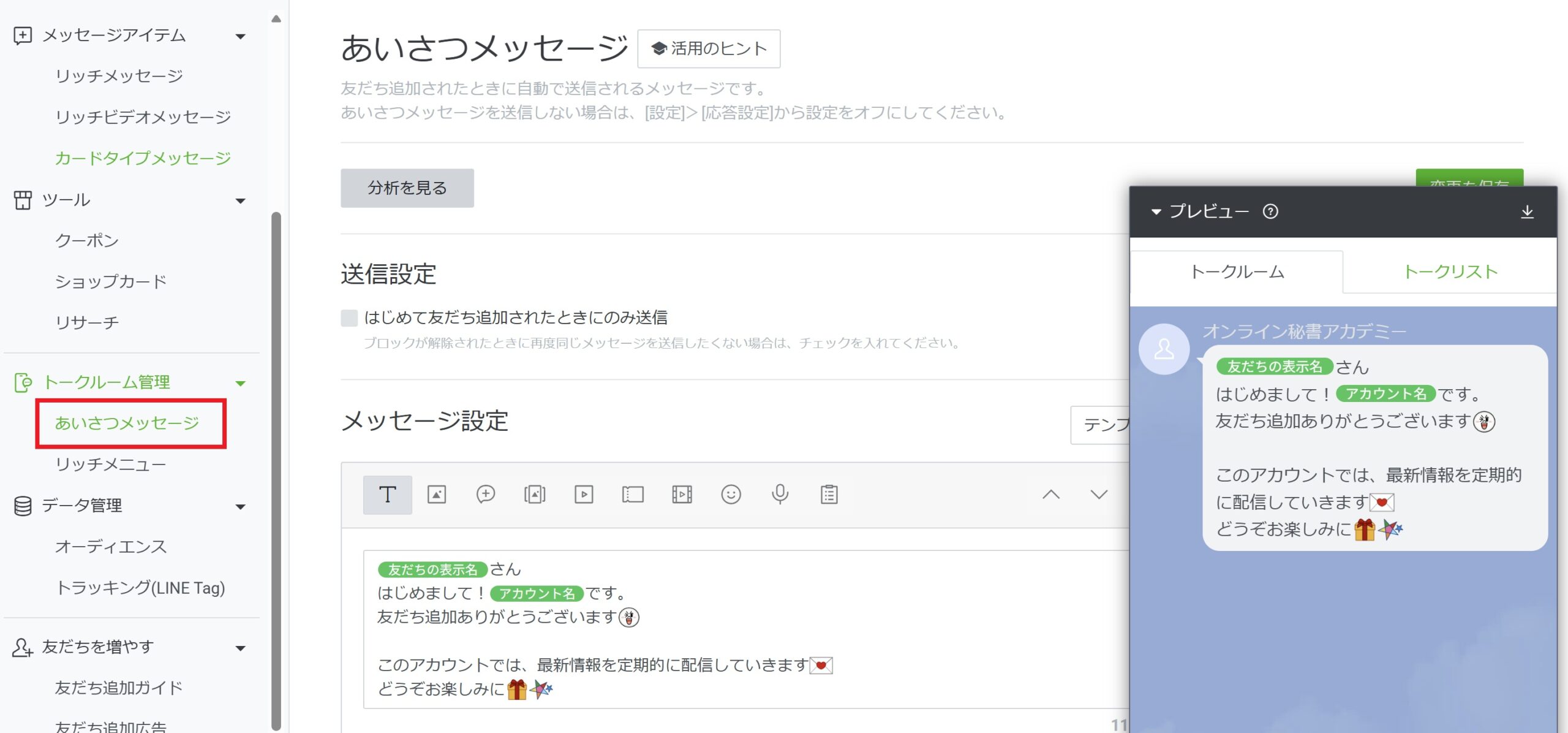Select the text message type icon
The height and width of the screenshot is (733, 1568).
point(387,495)
